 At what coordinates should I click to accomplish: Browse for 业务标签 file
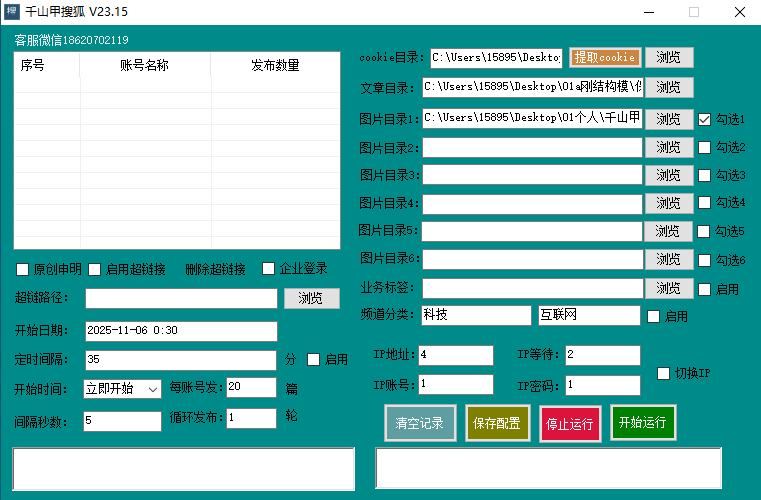[669, 288]
